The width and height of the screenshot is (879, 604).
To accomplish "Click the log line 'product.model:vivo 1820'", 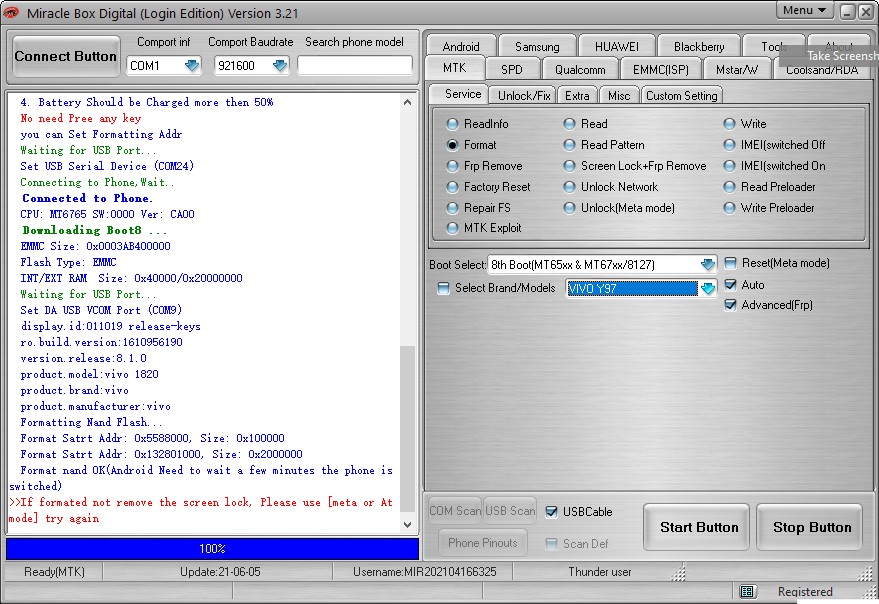I will [x=90, y=374].
